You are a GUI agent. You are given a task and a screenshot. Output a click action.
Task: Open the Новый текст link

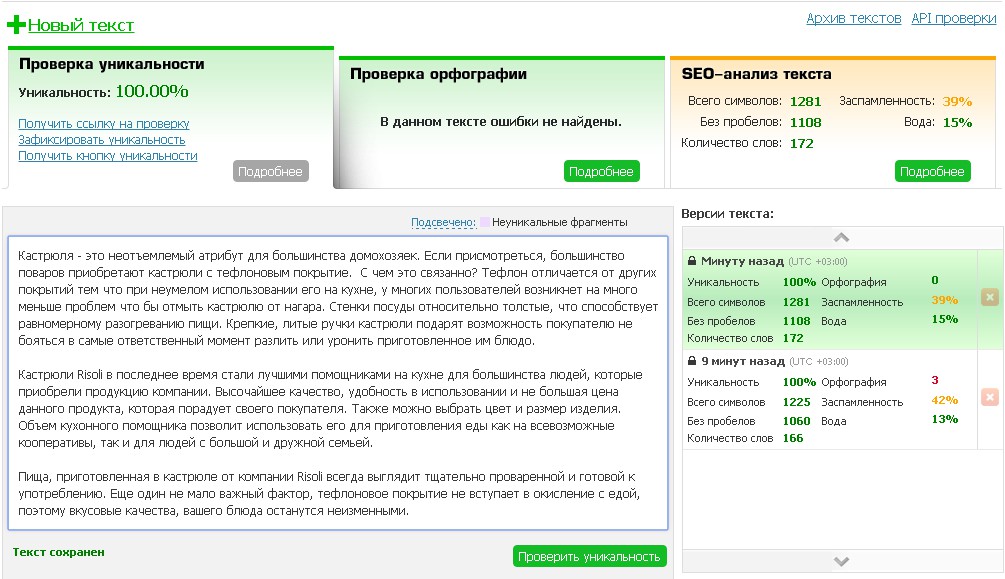point(81,25)
